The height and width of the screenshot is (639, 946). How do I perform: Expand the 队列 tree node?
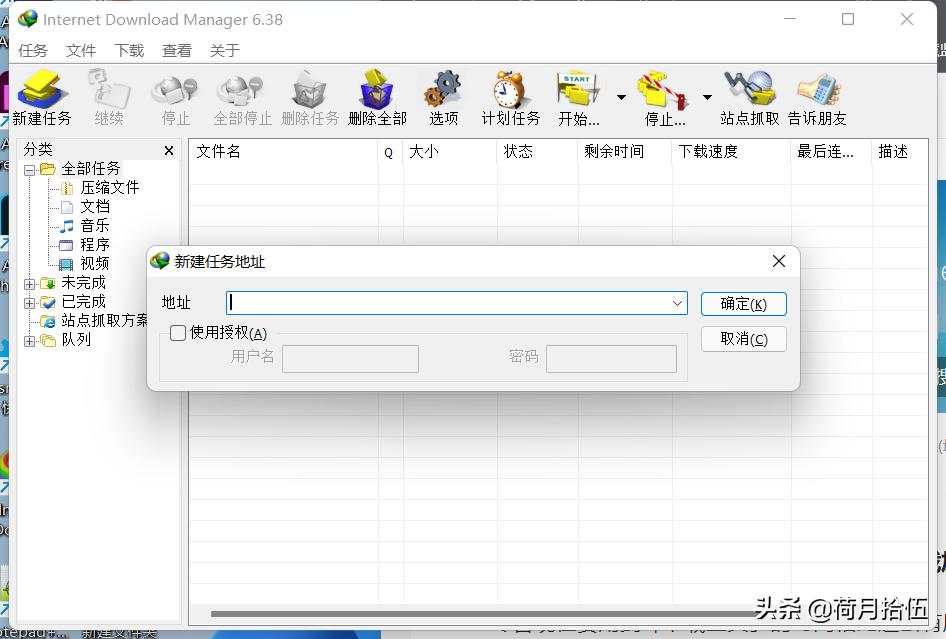click(x=29, y=341)
